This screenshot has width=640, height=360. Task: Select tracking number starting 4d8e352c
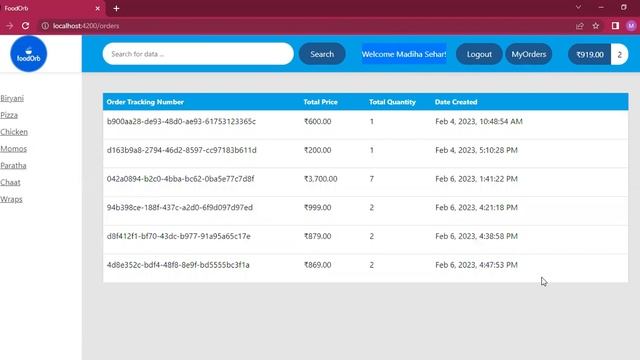point(178,265)
